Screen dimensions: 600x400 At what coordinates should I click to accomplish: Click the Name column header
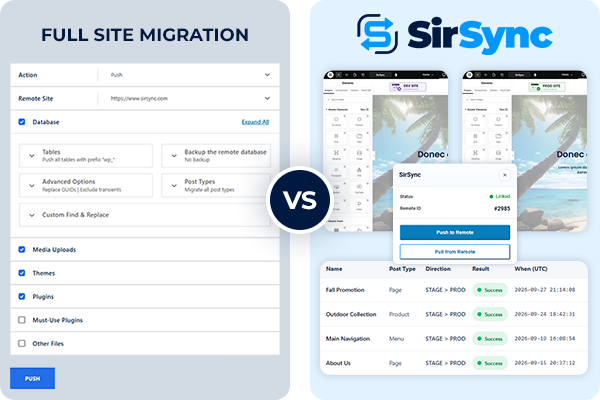(334, 269)
